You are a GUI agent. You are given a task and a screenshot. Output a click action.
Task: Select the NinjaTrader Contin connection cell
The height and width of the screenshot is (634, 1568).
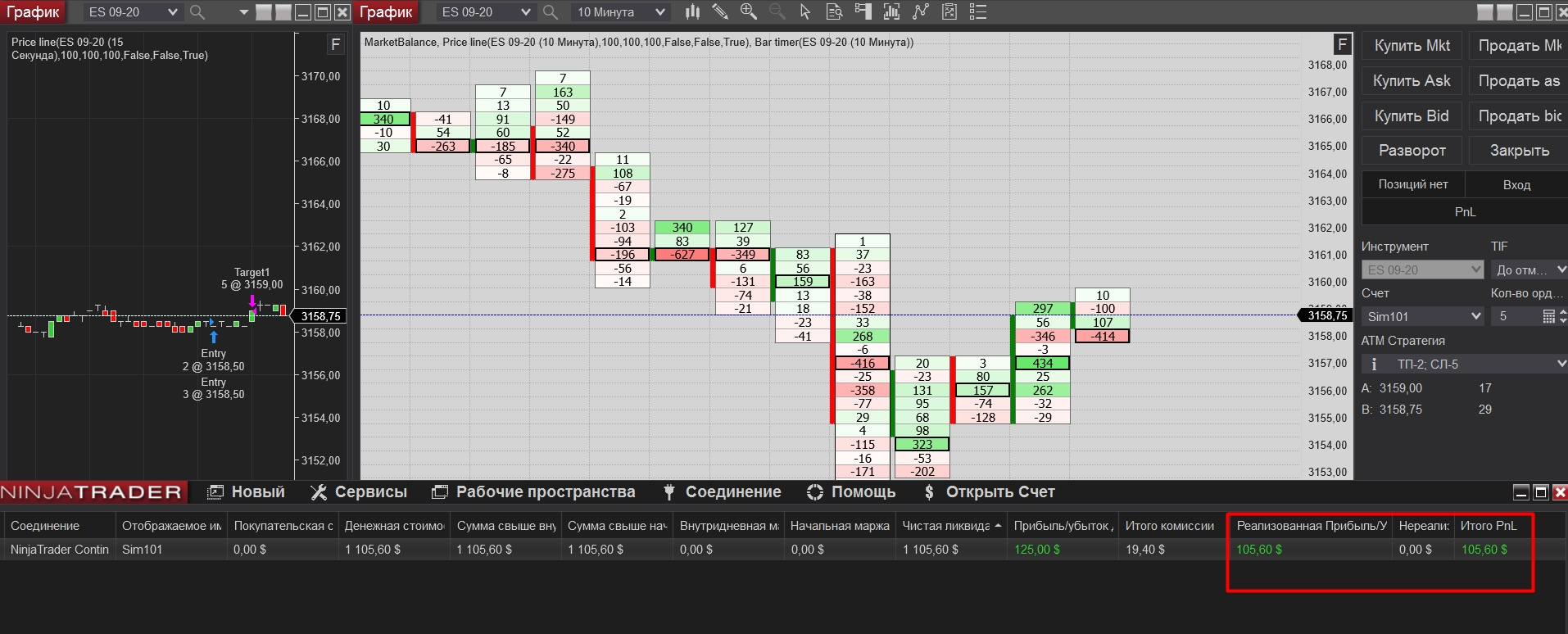click(x=60, y=550)
